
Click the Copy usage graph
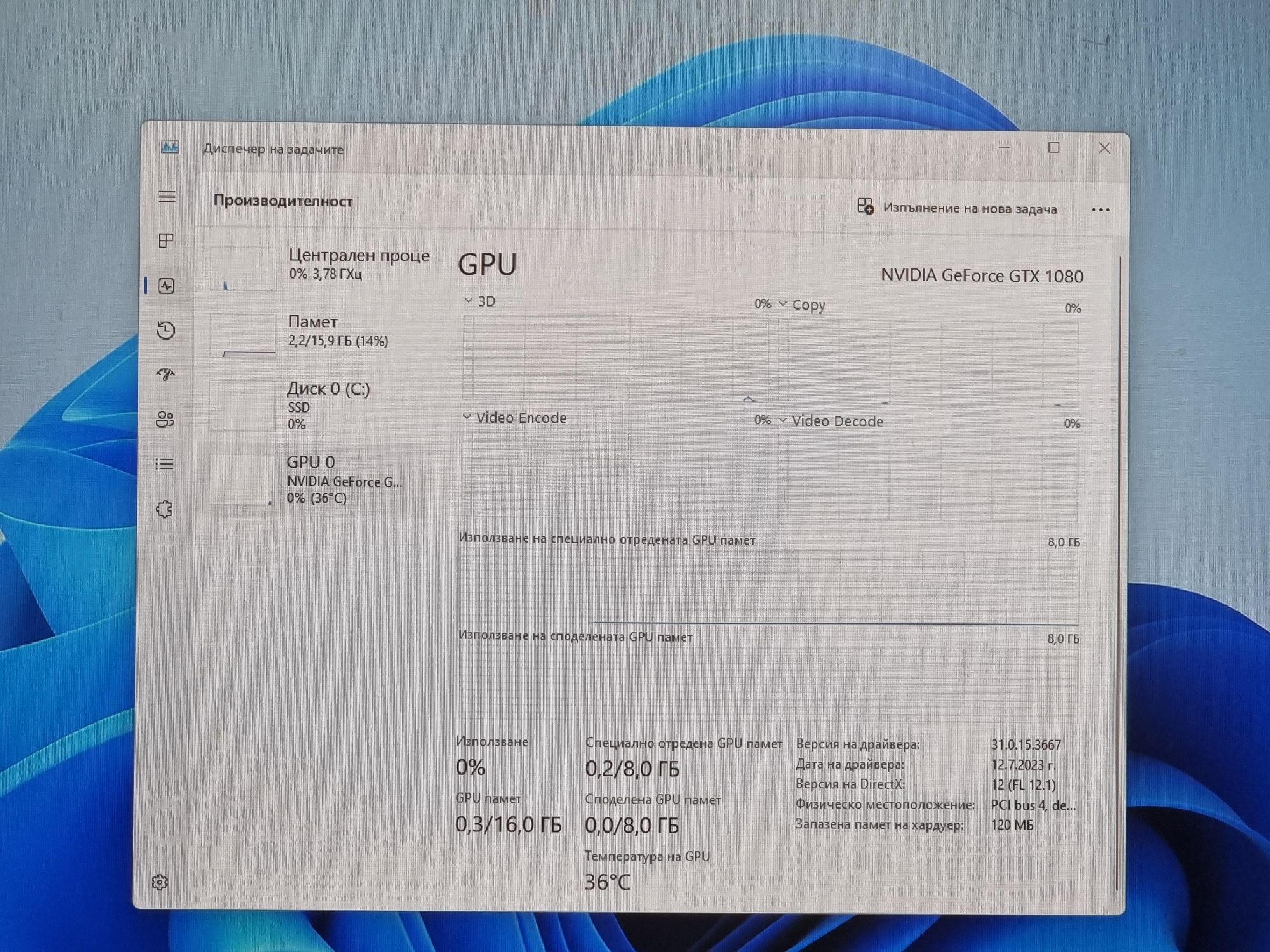click(928, 362)
